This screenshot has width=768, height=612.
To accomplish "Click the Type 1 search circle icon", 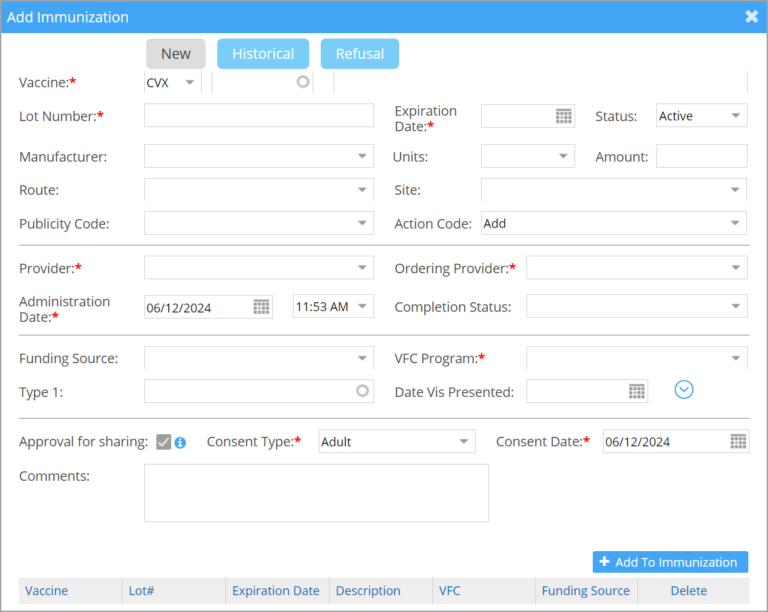I will click(x=362, y=391).
